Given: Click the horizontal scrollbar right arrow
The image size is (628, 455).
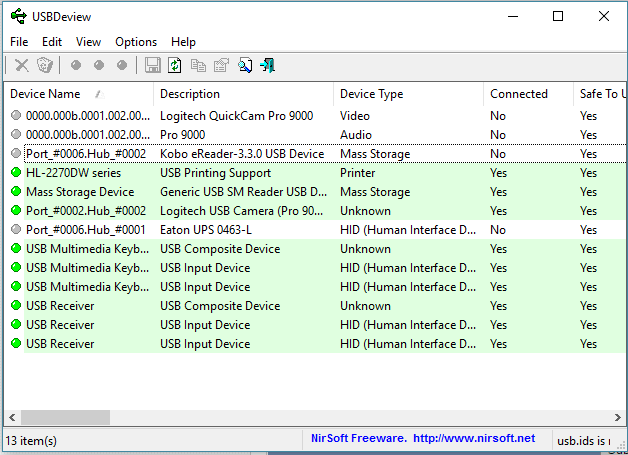Looking at the screenshot, I should click(x=616, y=417).
